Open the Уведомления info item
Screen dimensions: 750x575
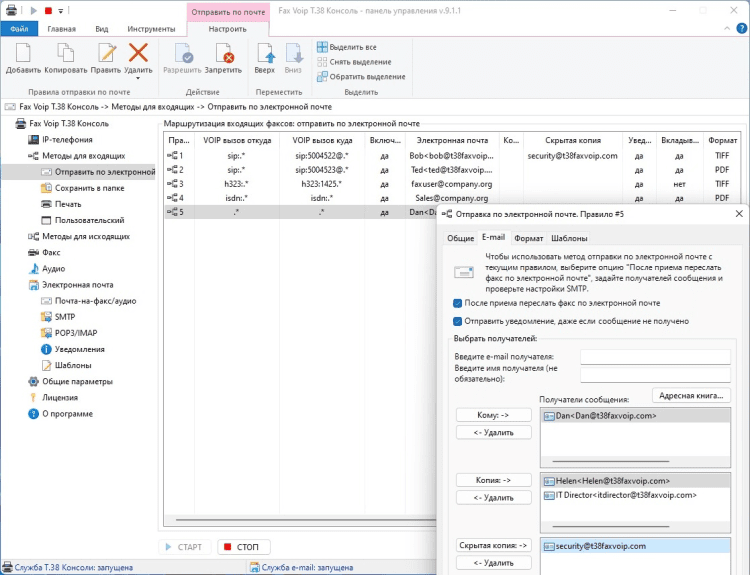click(79, 349)
